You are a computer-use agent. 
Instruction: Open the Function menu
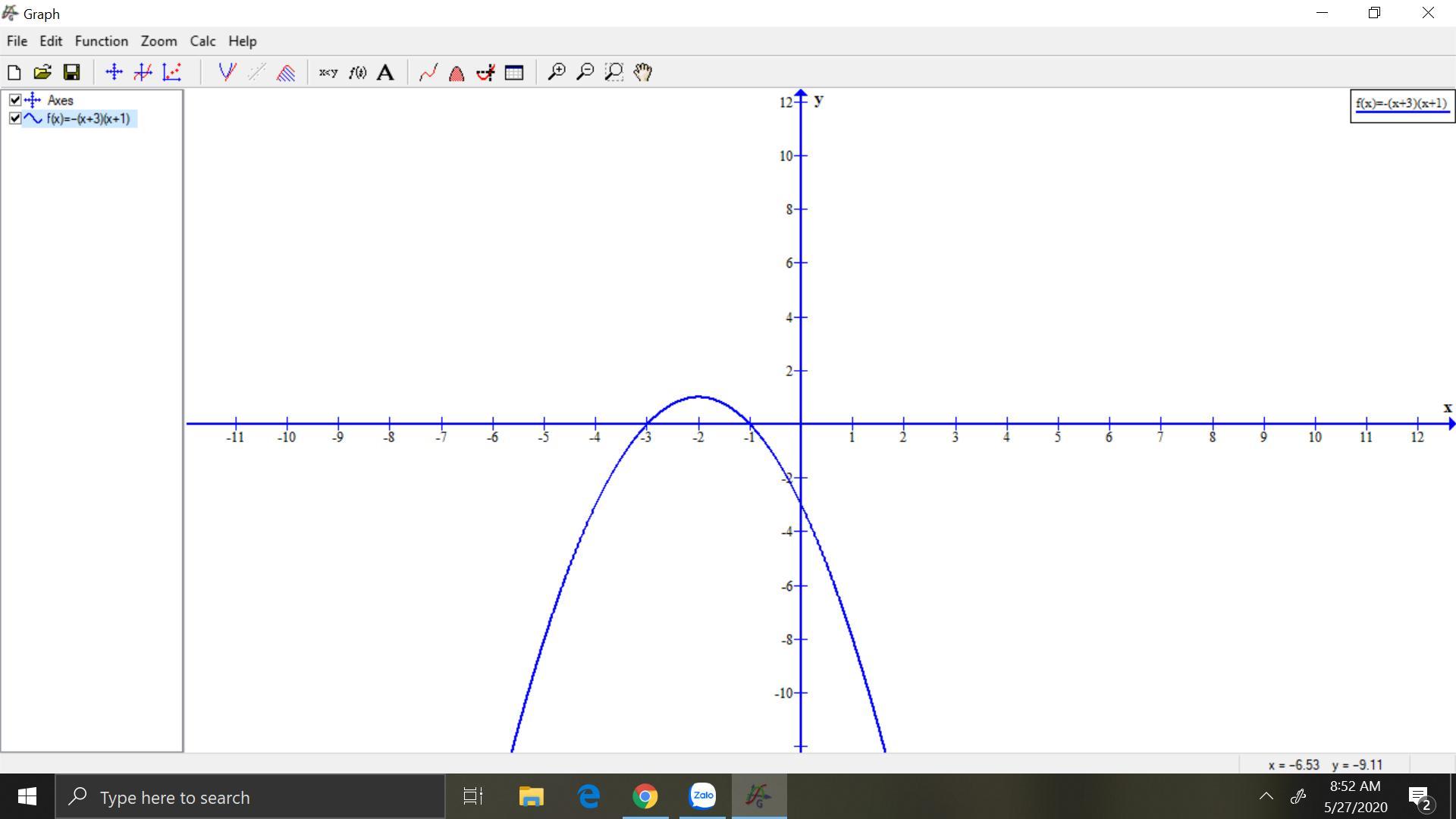click(x=101, y=41)
